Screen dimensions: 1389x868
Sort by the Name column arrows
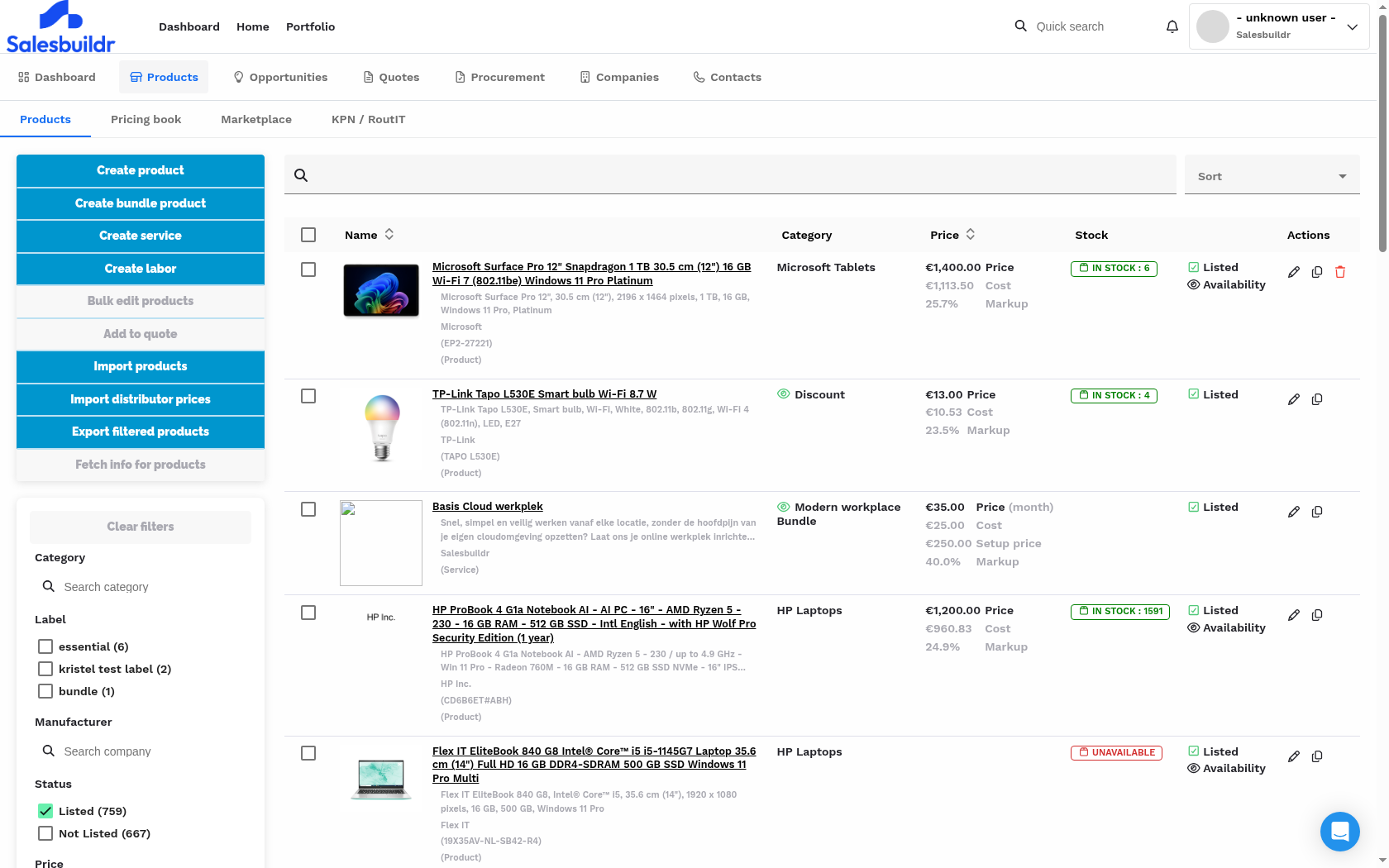[x=389, y=235]
